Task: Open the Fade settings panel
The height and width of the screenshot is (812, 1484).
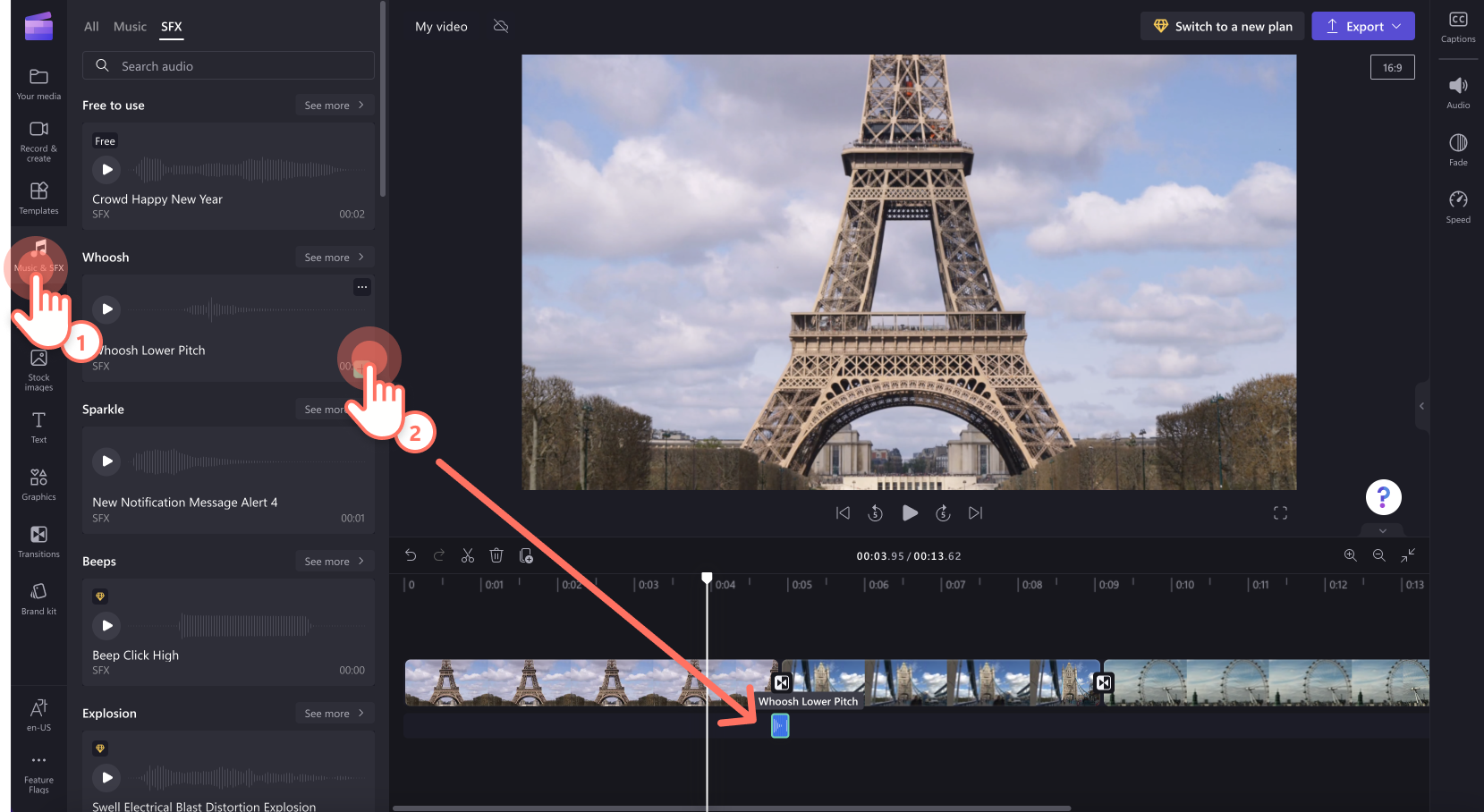Action: (1457, 148)
